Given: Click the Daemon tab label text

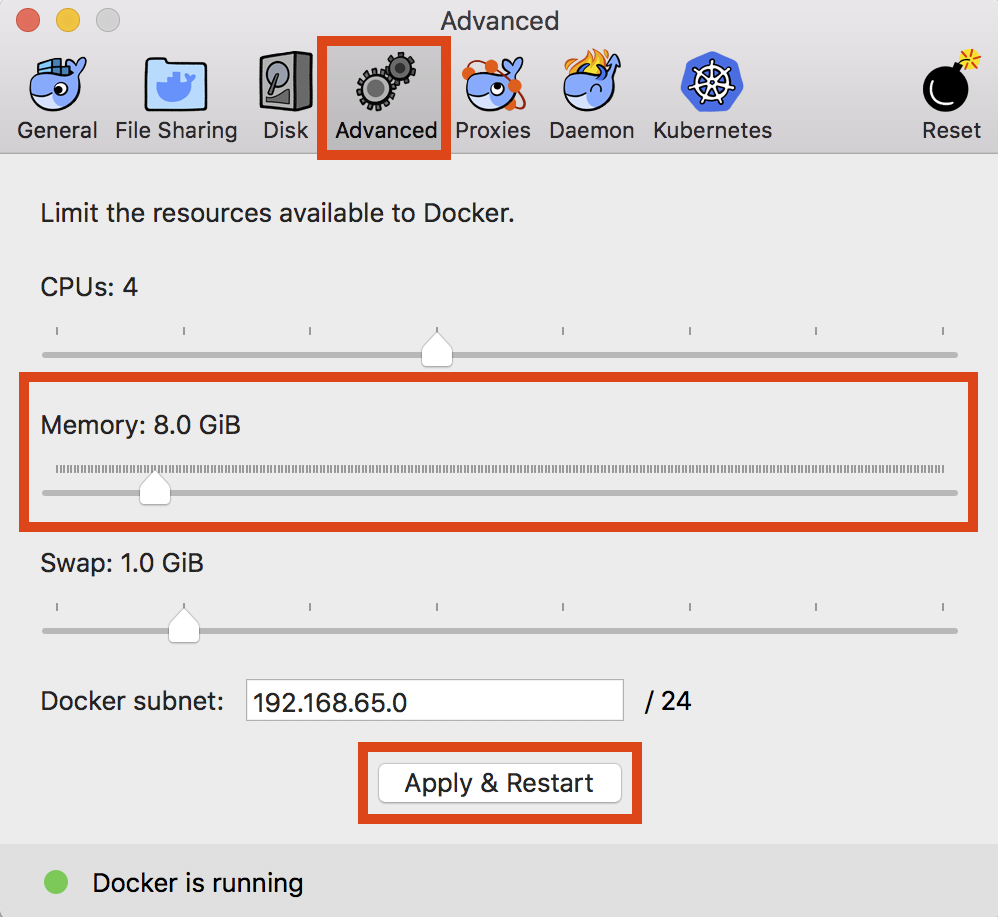Looking at the screenshot, I should click(x=592, y=130).
